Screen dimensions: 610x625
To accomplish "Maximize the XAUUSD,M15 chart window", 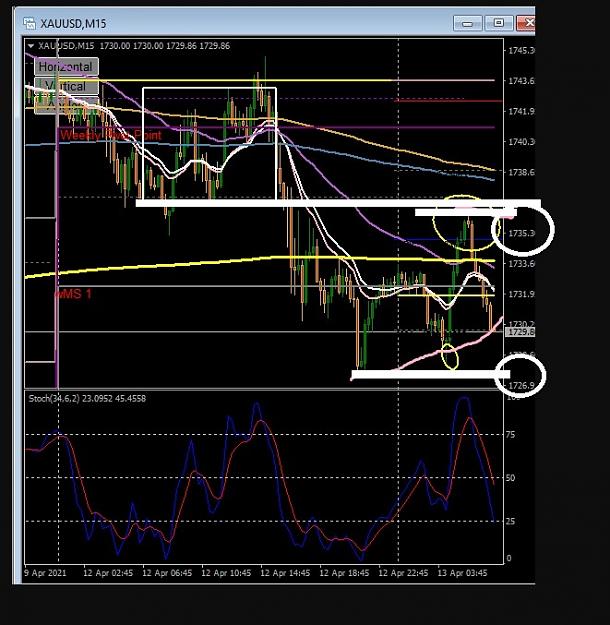I will pyautogui.click(x=498, y=23).
